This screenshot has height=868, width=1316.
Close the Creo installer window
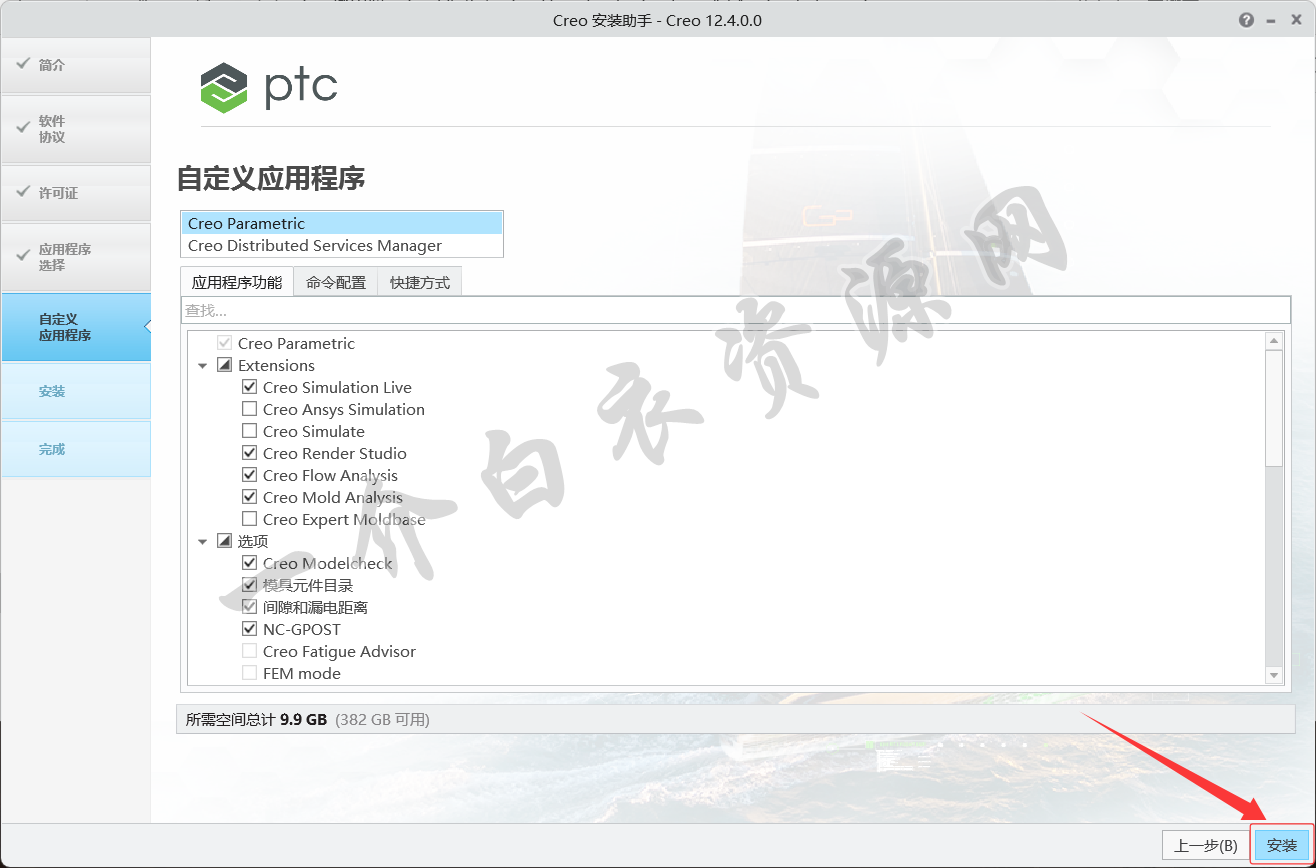click(1294, 20)
